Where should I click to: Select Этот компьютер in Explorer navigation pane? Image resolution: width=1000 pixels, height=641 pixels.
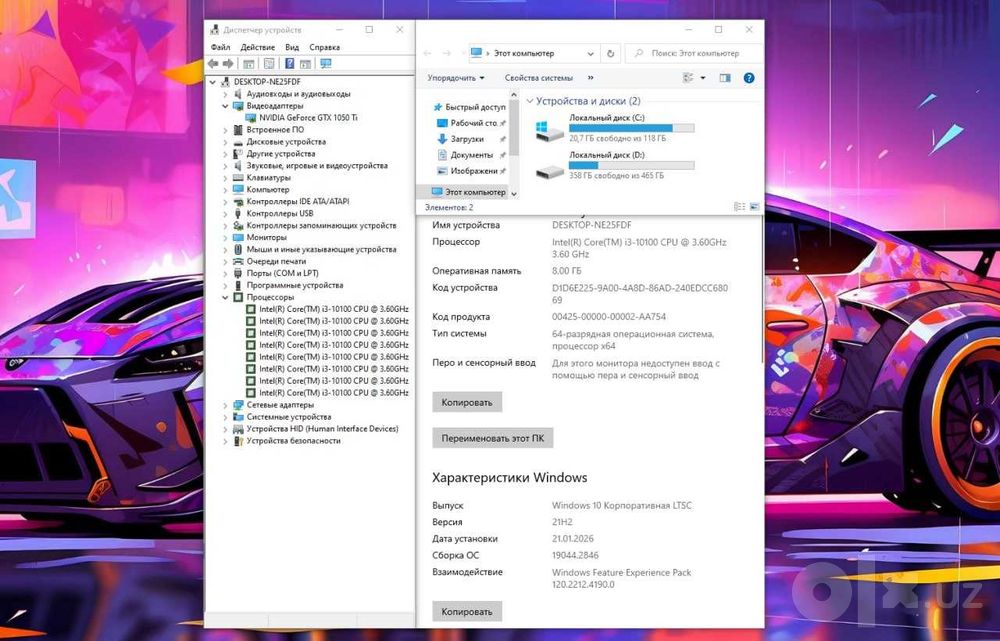[x=468, y=192]
